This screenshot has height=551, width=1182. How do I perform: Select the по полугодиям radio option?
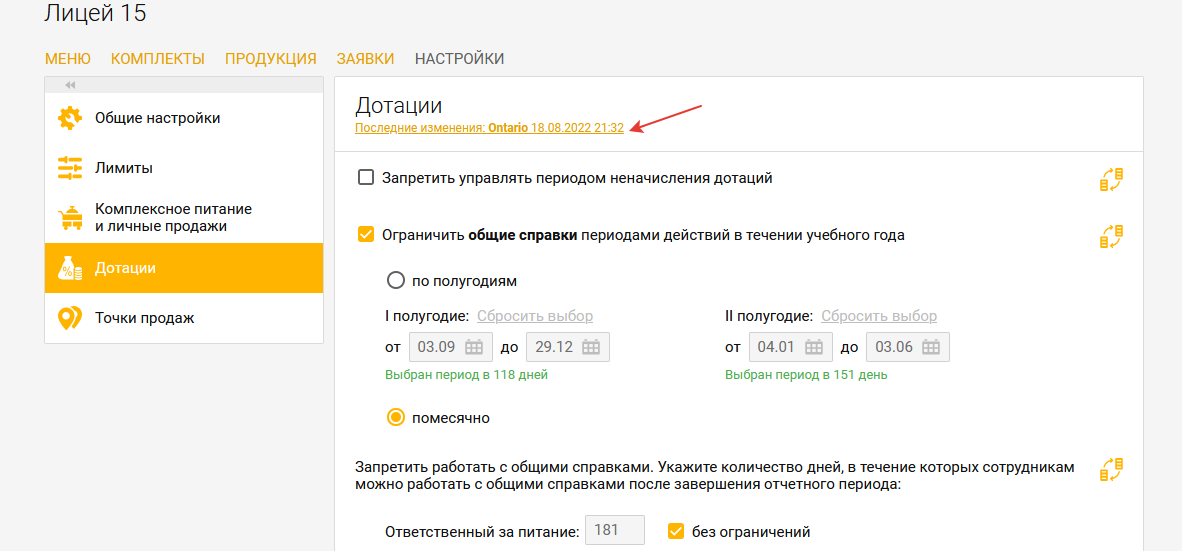396,281
